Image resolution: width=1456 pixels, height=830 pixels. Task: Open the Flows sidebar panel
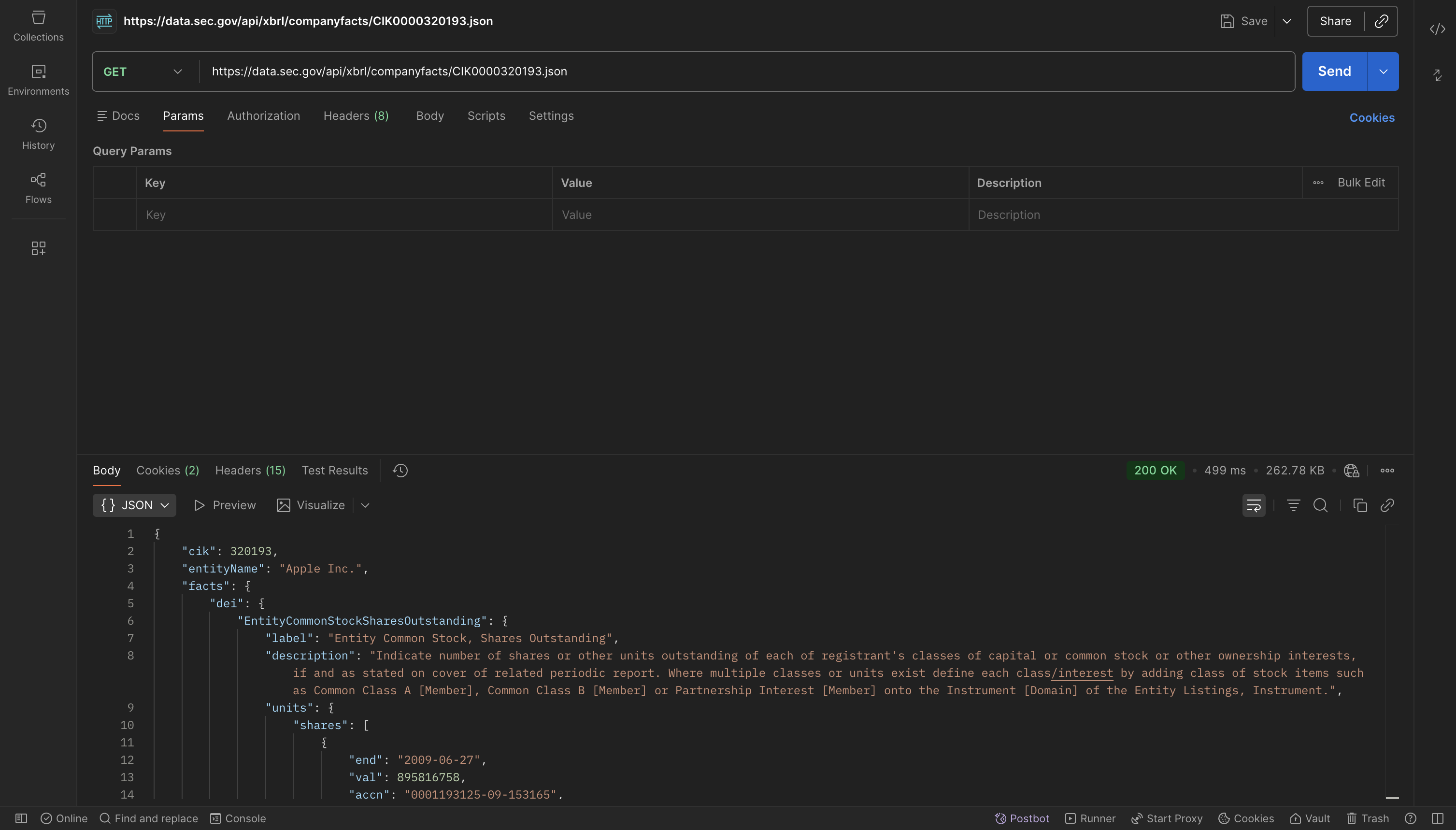tap(38, 188)
